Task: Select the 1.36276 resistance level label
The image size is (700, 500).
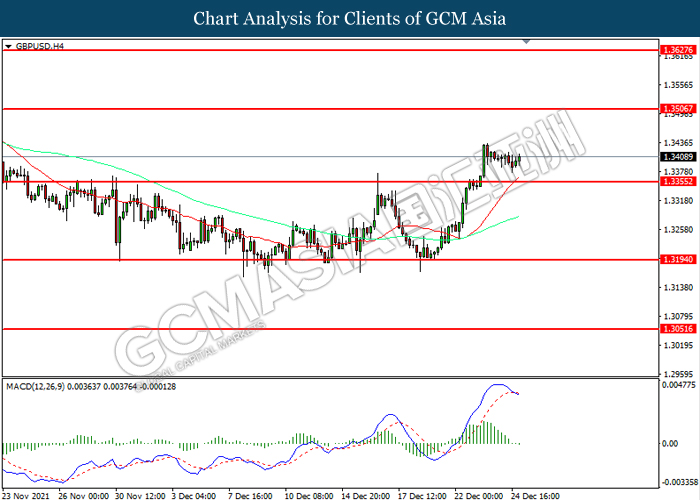Action: point(678,50)
